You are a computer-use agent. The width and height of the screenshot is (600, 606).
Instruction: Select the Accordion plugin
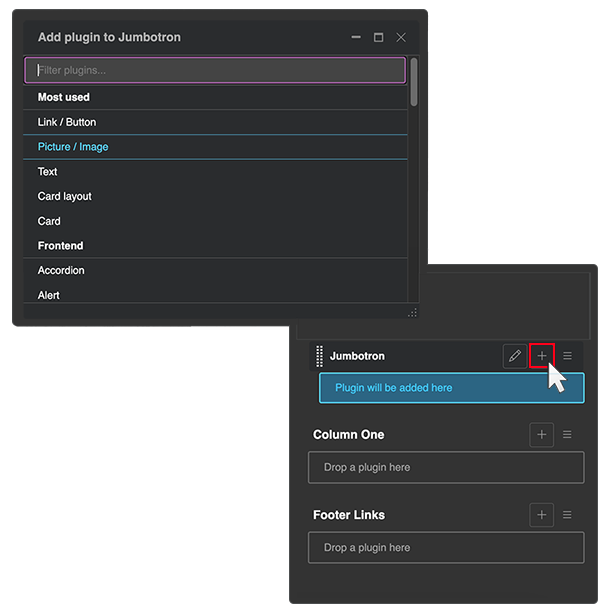(x=61, y=271)
